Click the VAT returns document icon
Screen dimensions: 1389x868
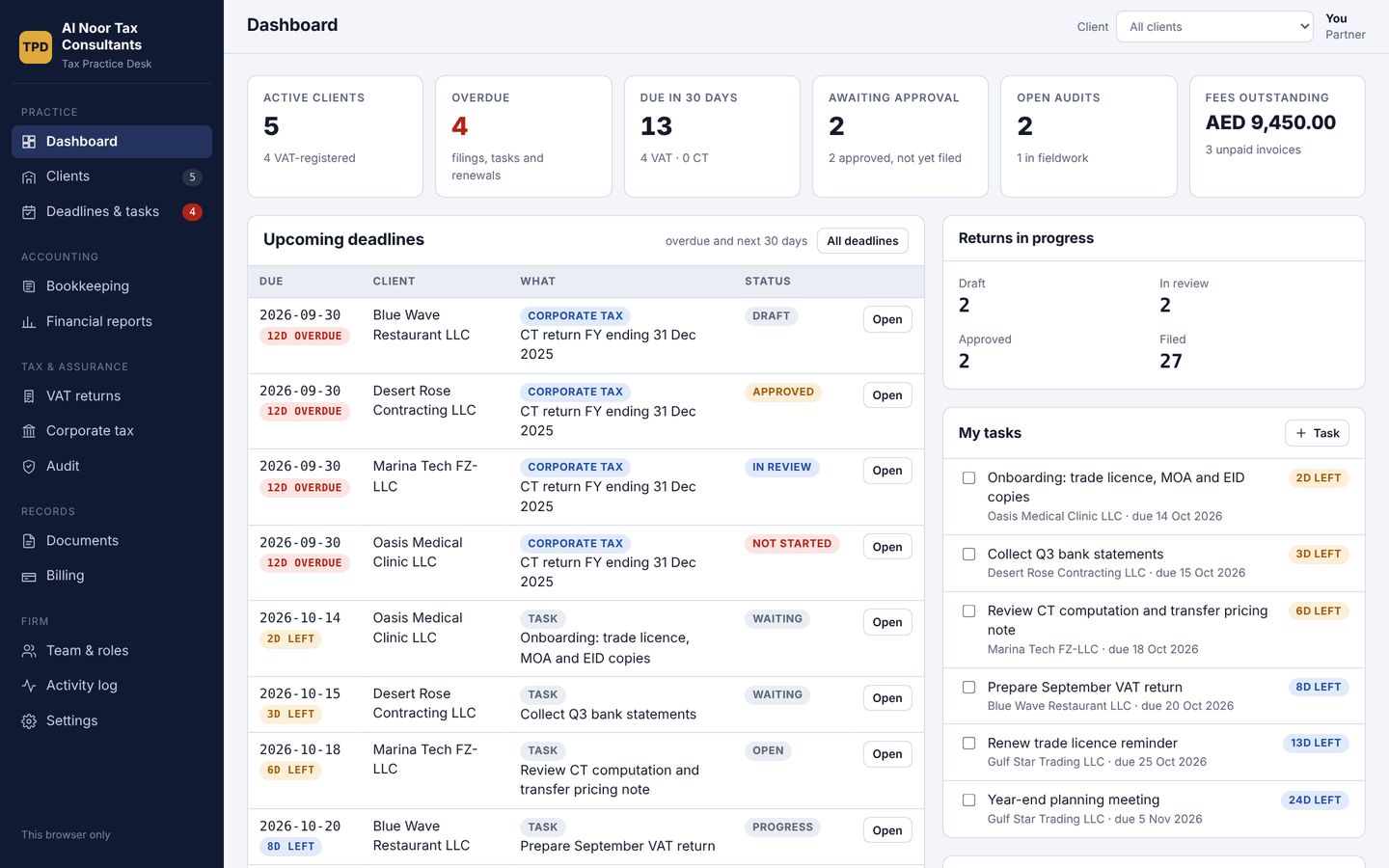pyautogui.click(x=29, y=396)
